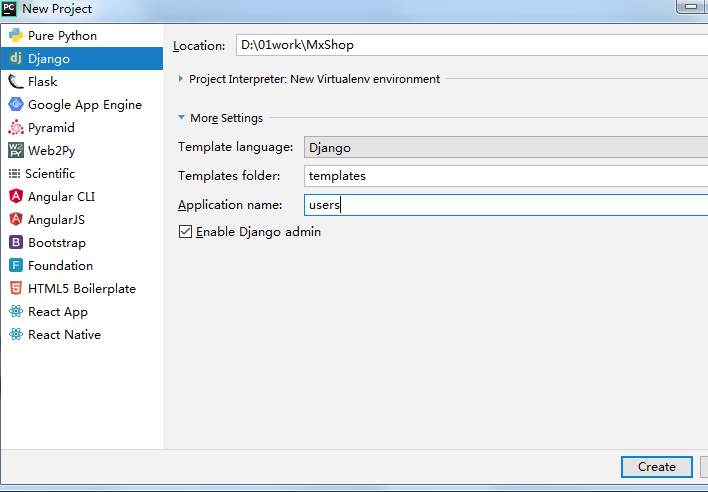Screen dimensions: 708x492
Task: Click the Angular CLI icon
Action: [16, 197]
